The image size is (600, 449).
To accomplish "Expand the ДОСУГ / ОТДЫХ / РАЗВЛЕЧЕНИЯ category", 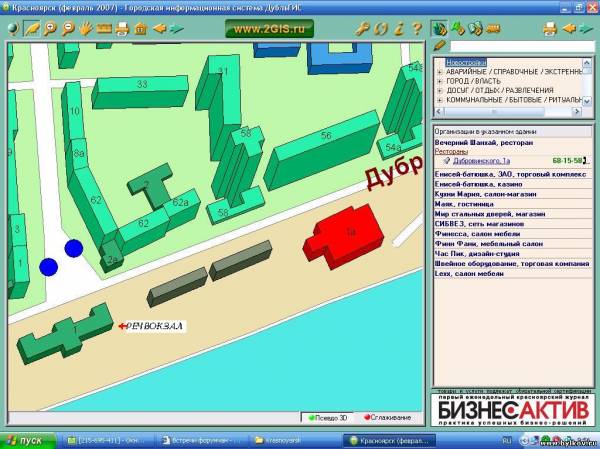I will (440, 90).
